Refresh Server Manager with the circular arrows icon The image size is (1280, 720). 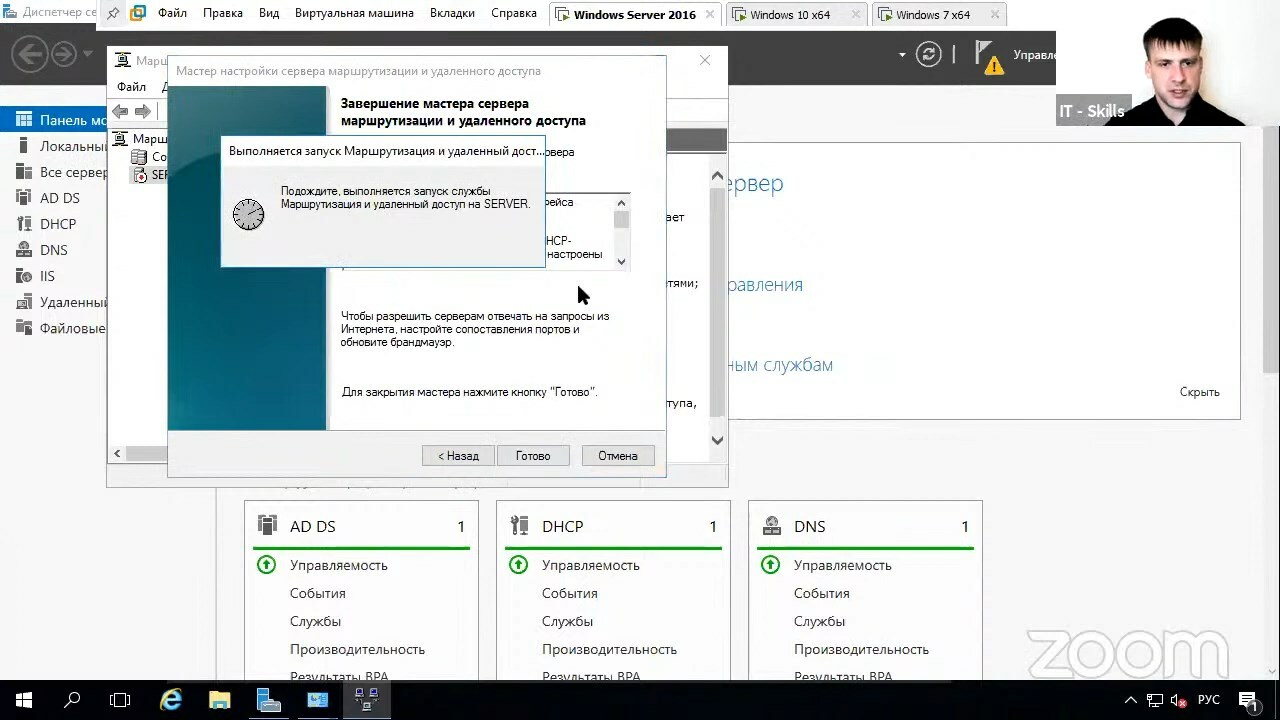pos(929,55)
